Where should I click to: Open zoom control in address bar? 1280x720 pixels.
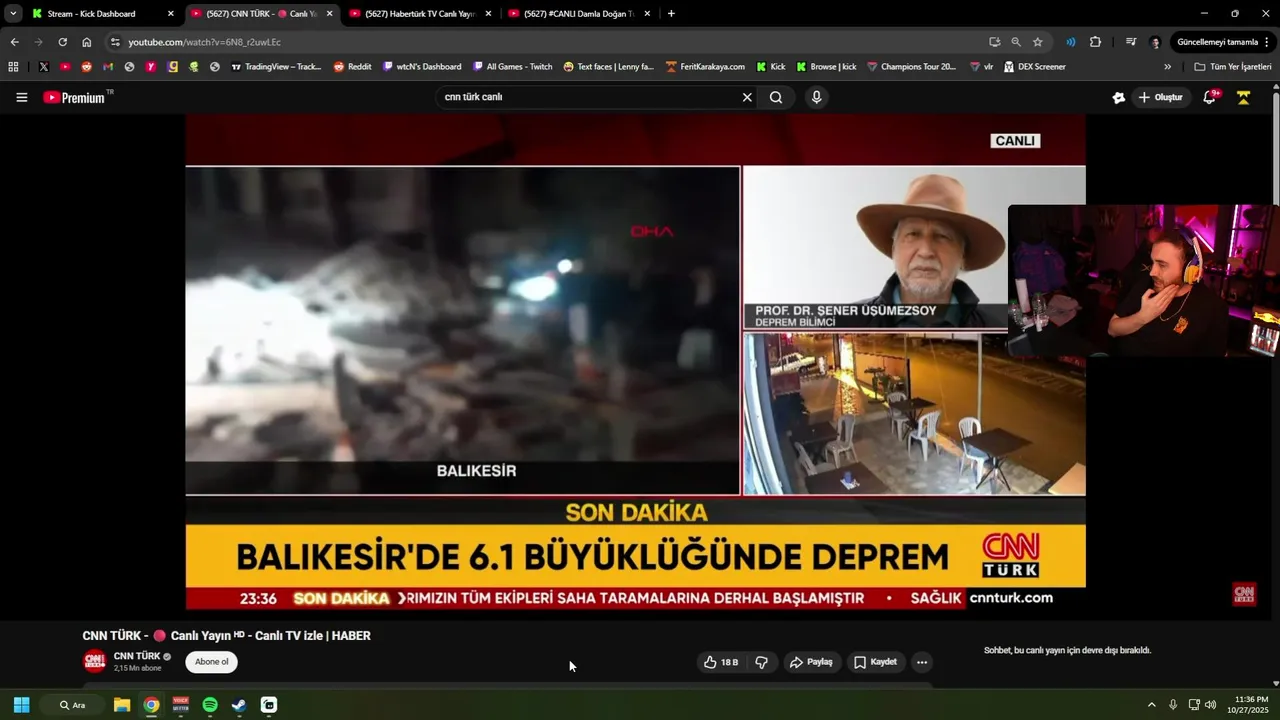(x=1016, y=42)
